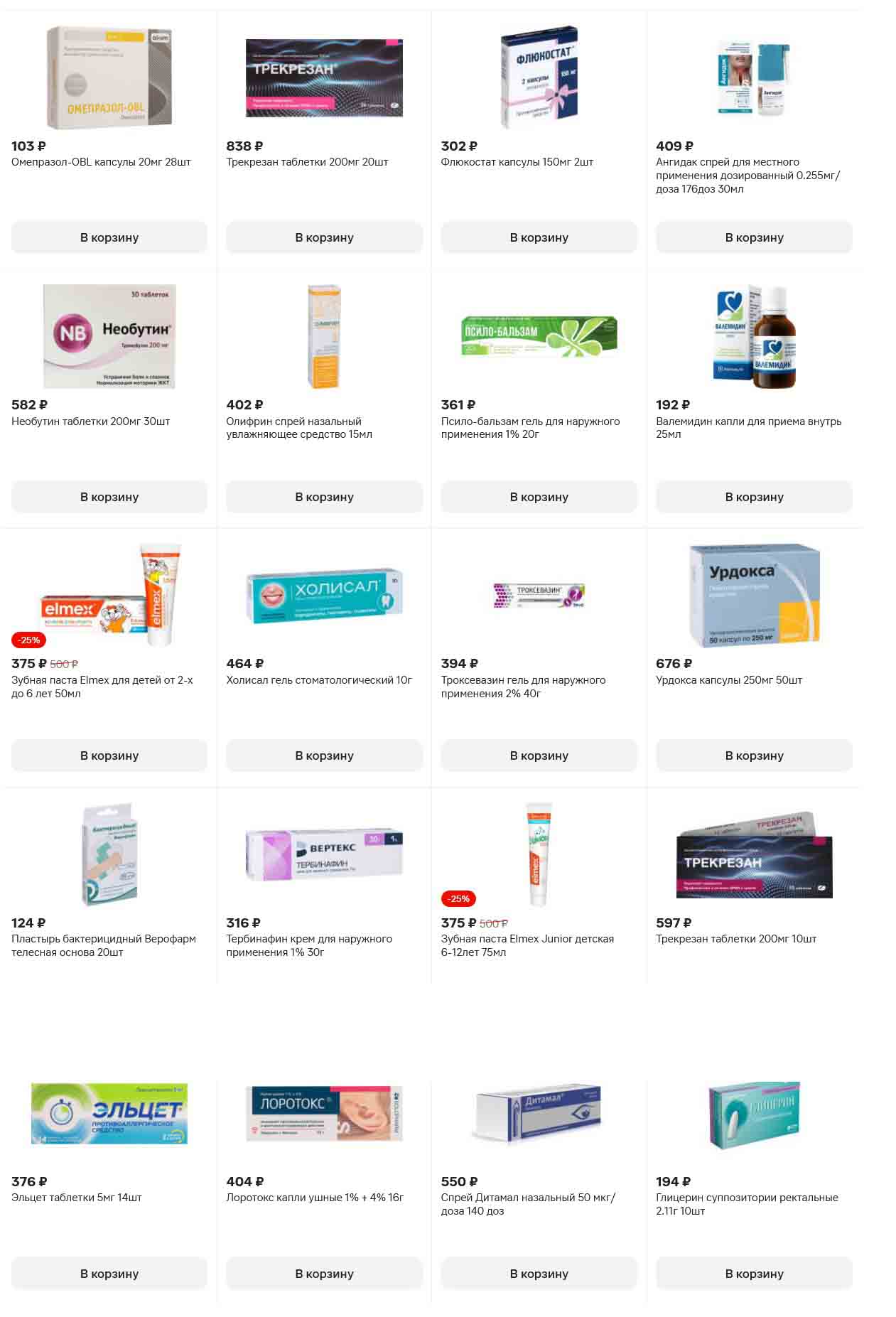Viewport: 896px width, 1317px height.
Task: Add Дитамал nasal spray to cart
Action: [x=539, y=1274]
